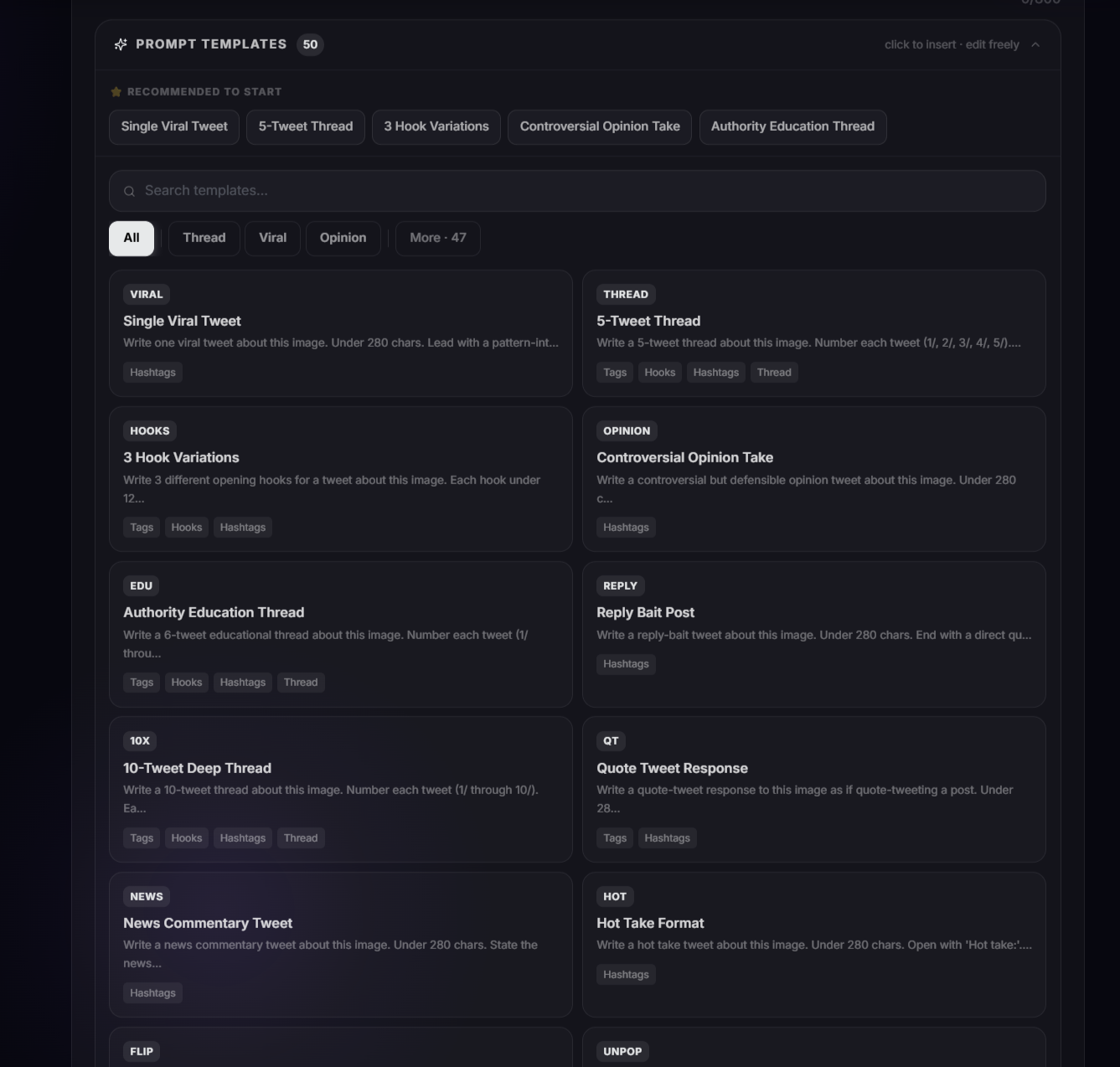
Task: Select the All filter tab
Action: [x=132, y=238]
